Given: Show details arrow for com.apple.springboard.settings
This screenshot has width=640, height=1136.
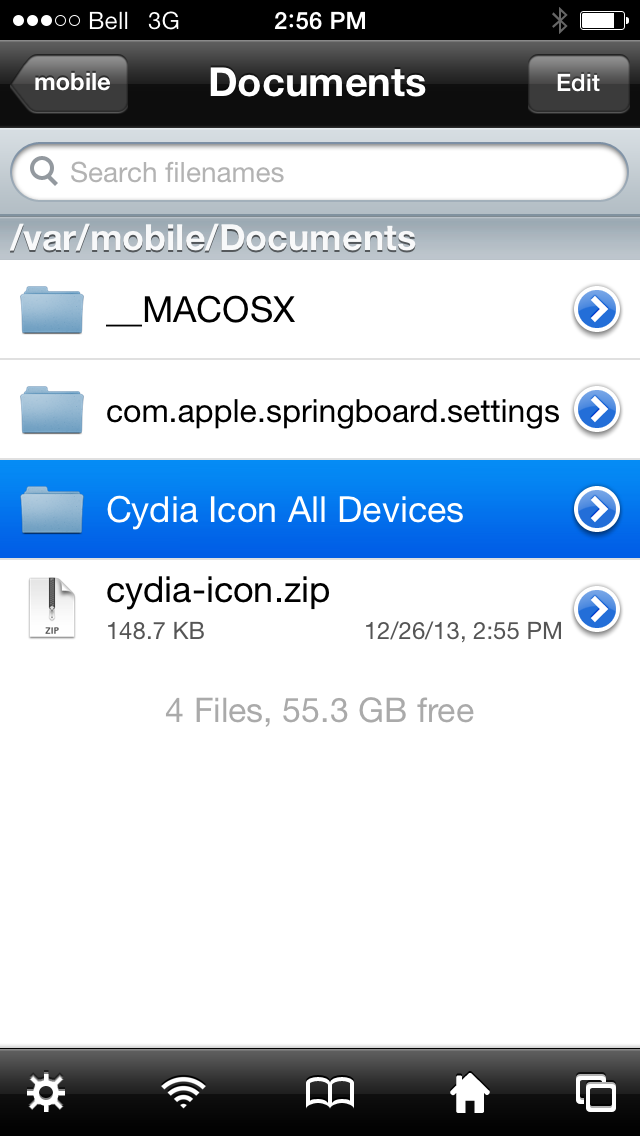Looking at the screenshot, I should click(597, 409).
